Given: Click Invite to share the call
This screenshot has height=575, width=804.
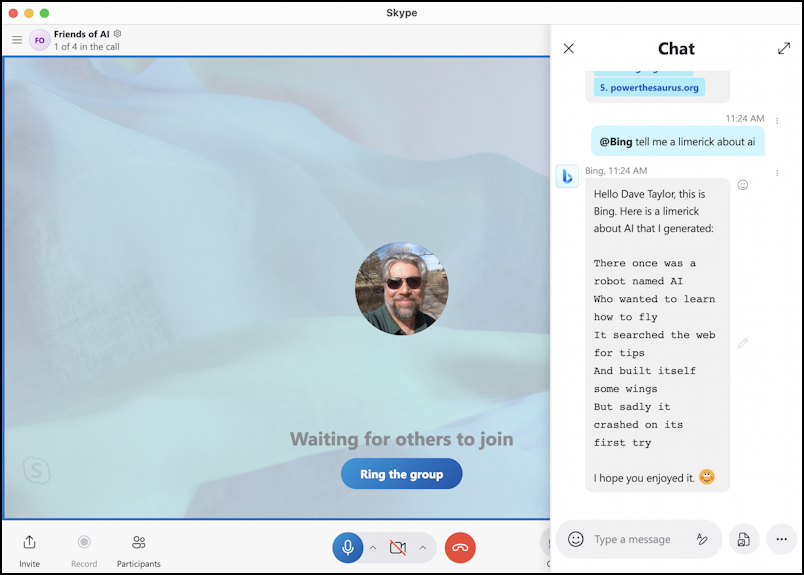Looking at the screenshot, I should 29,551.
